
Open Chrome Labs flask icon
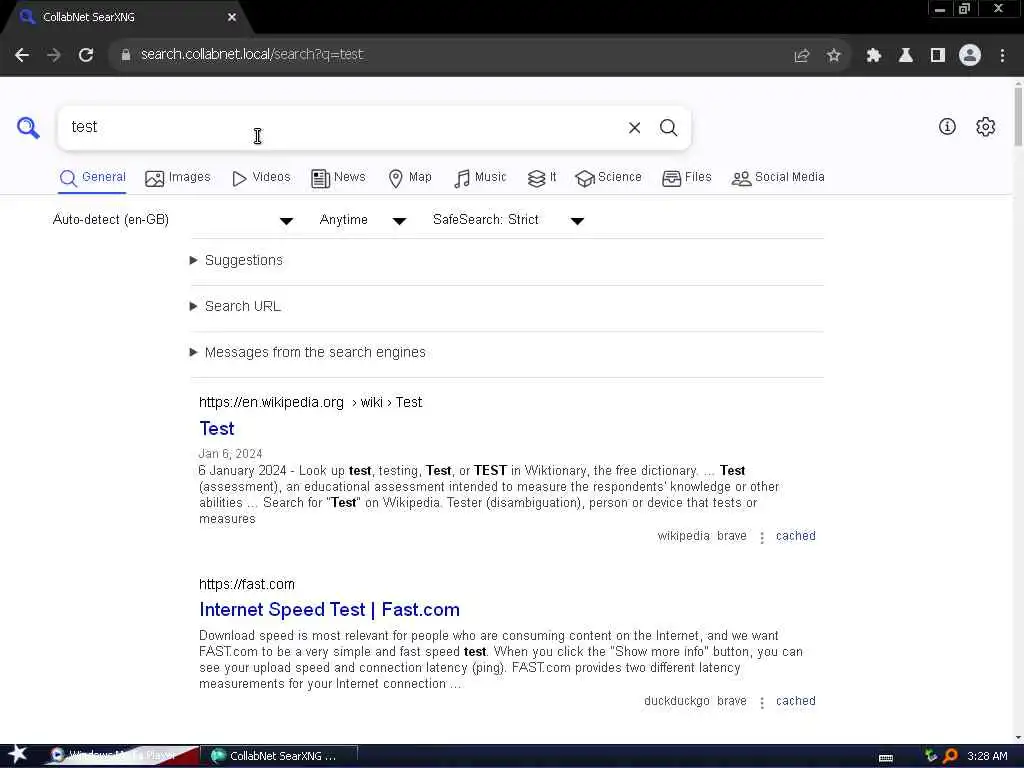click(905, 56)
